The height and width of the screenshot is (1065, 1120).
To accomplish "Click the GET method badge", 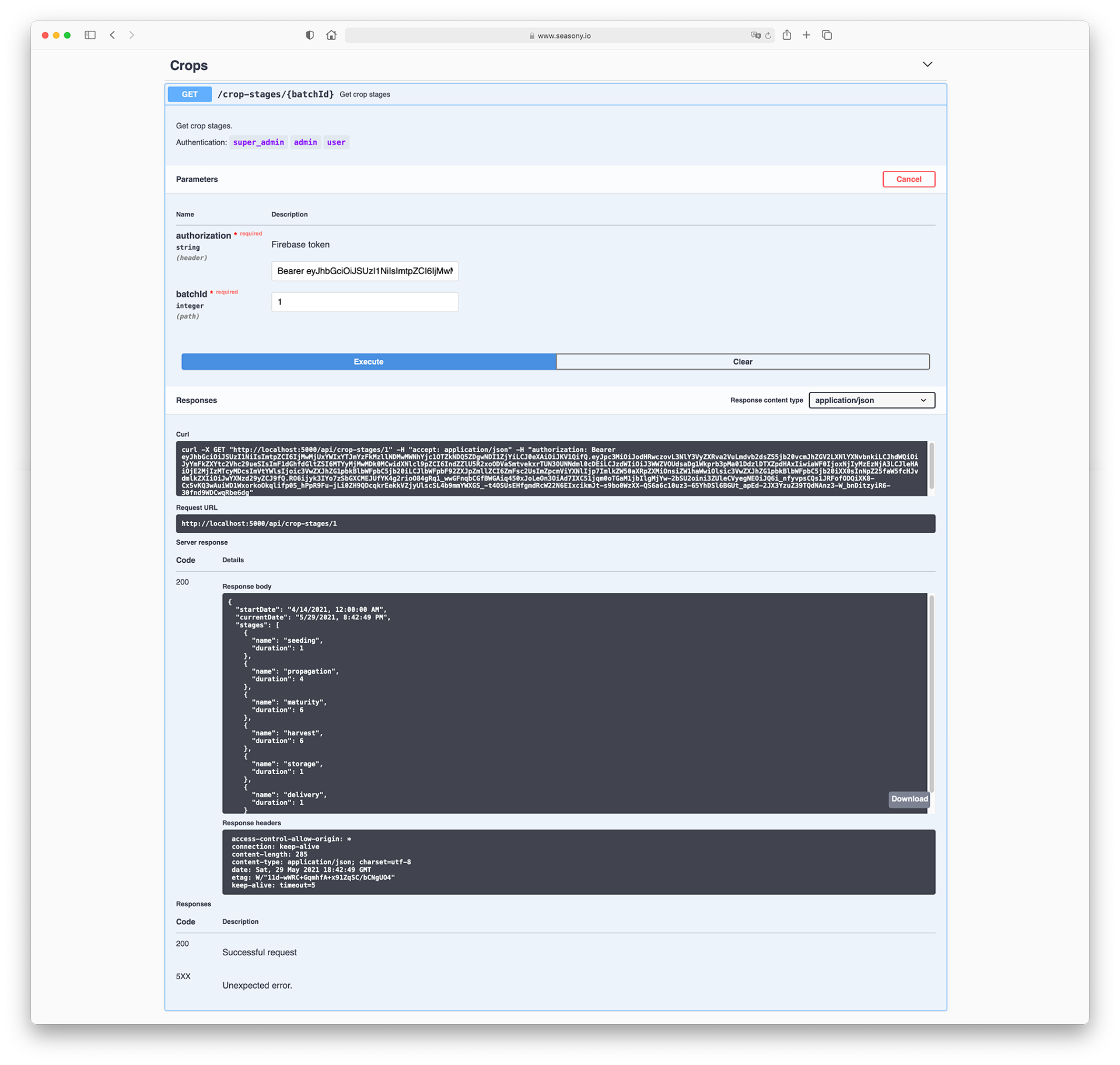I will point(190,94).
